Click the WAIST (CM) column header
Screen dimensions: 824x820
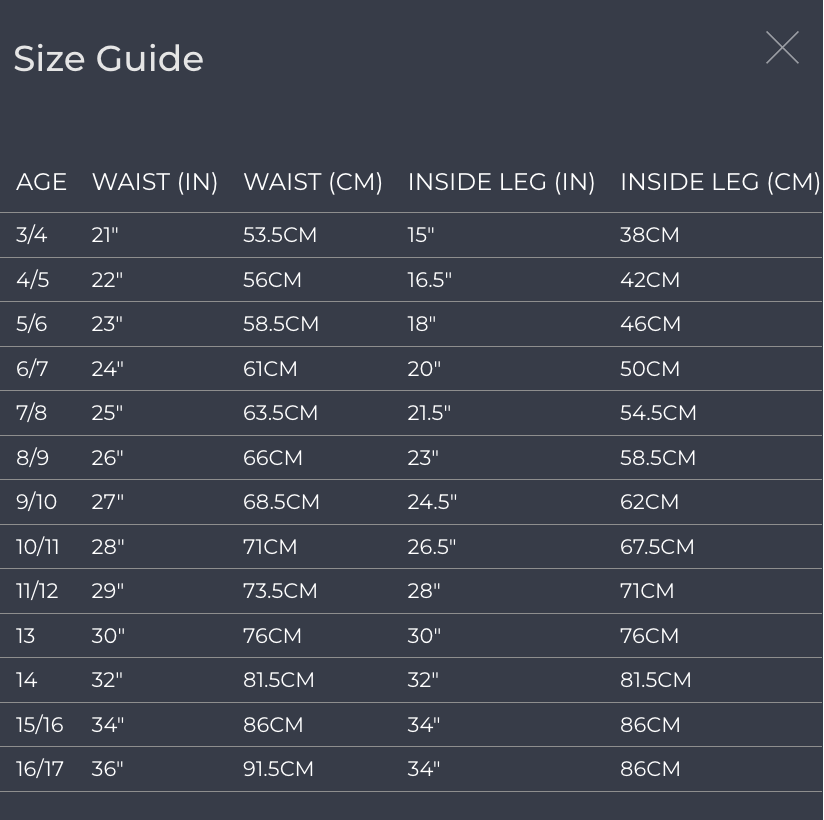pos(313,182)
